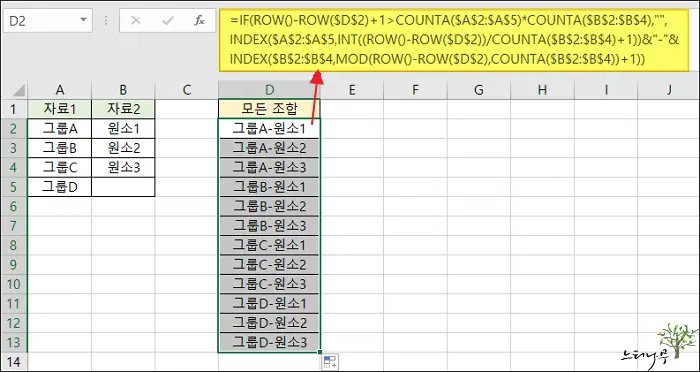Click the Select All corner triangle
The image size is (700, 372).
tap(18, 91)
